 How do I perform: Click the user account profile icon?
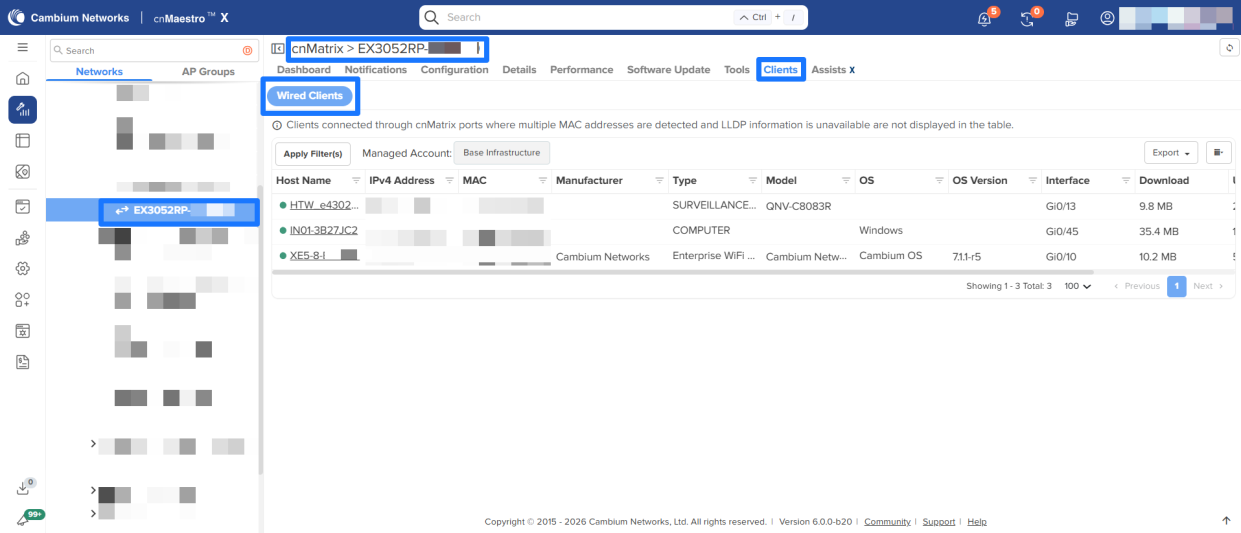(1107, 18)
